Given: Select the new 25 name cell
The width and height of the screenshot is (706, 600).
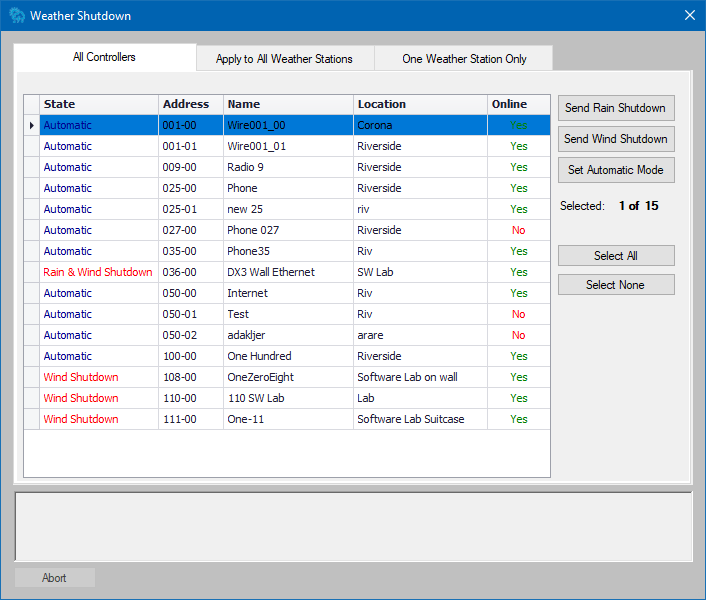Looking at the screenshot, I should (288, 209).
